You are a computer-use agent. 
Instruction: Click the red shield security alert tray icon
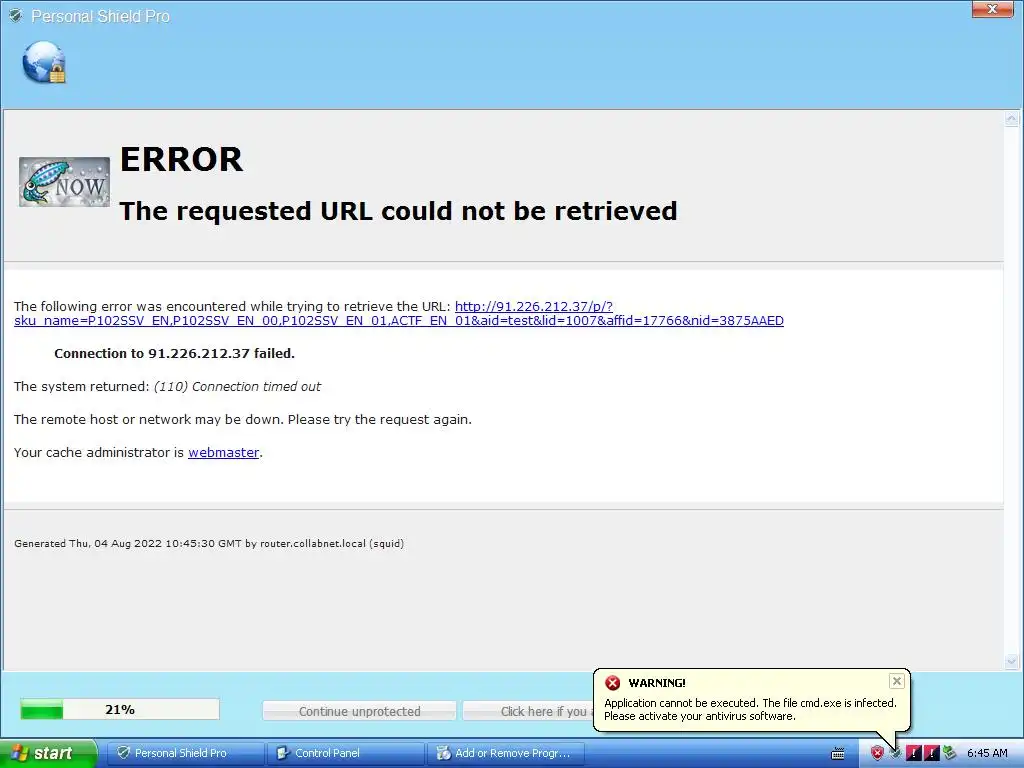[877, 753]
